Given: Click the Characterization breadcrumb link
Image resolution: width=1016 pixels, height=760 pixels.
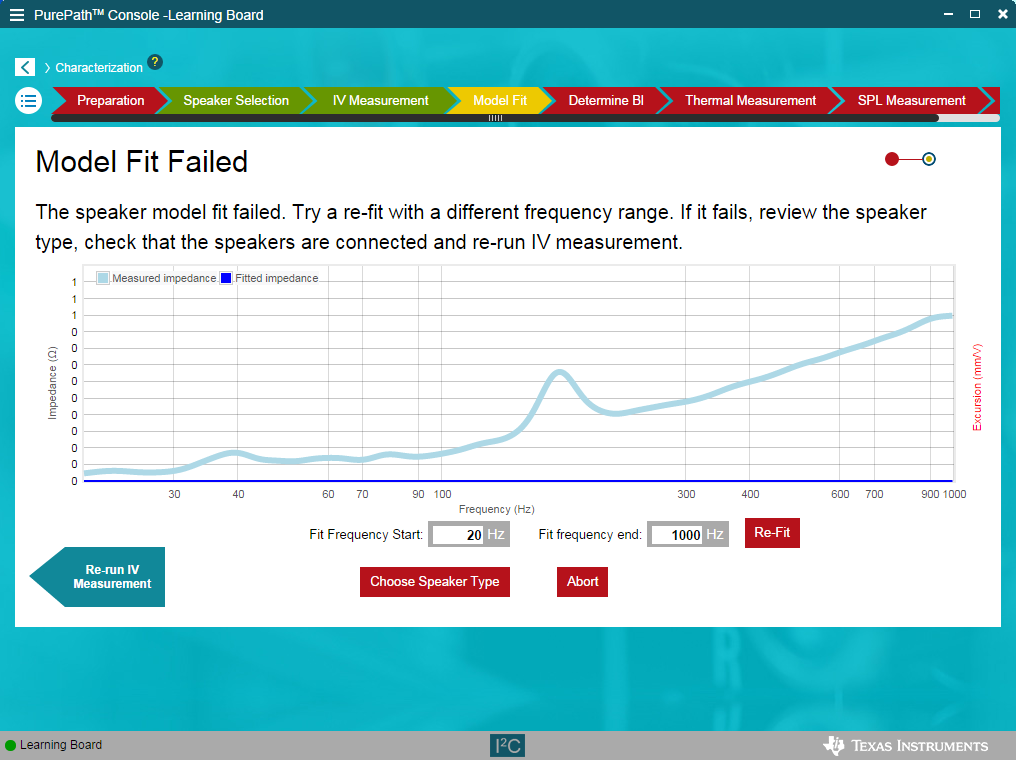Looking at the screenshot, I should tap(98, 67).
